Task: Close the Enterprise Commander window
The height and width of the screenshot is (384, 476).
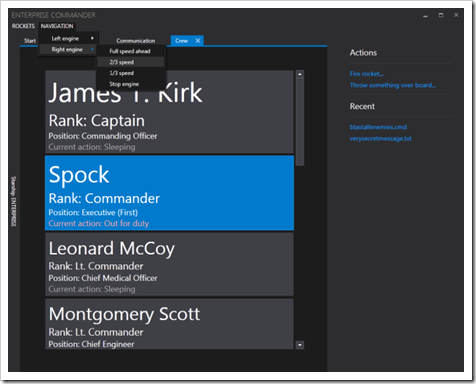Action: [456, 15]
